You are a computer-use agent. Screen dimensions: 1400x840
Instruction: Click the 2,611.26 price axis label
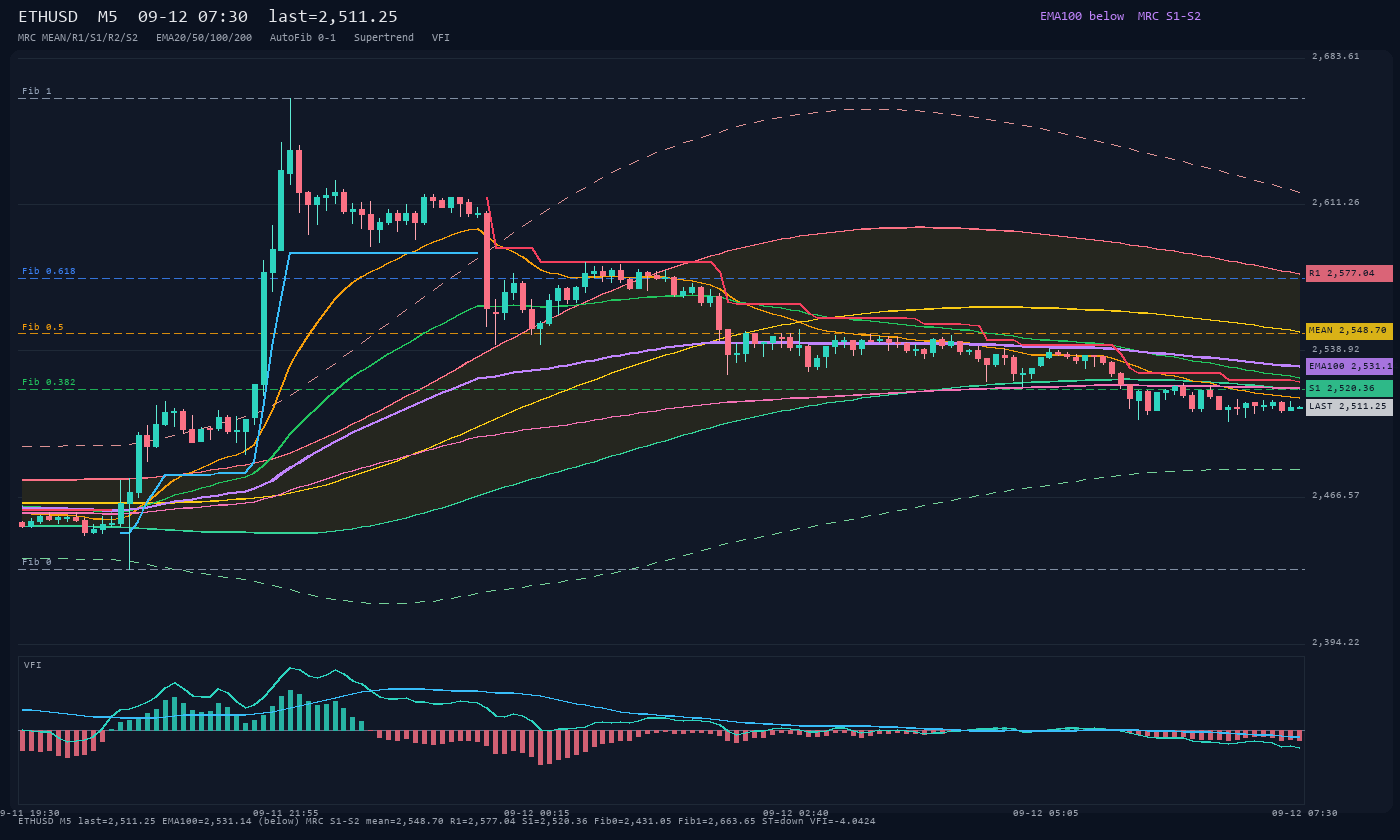(1336, 202)
